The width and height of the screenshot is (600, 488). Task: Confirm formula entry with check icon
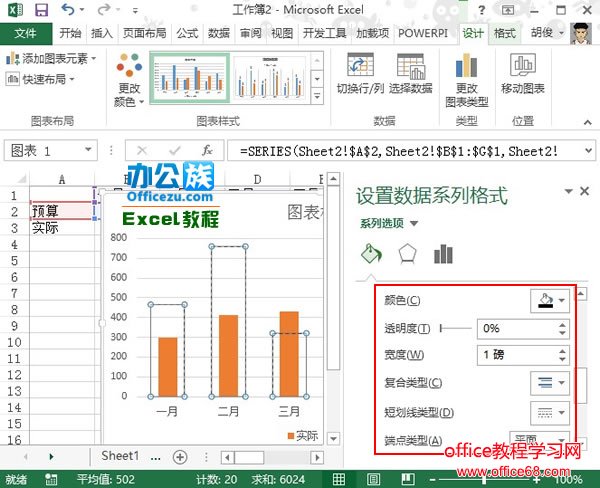pyautogui.click(x=175, y=150)
